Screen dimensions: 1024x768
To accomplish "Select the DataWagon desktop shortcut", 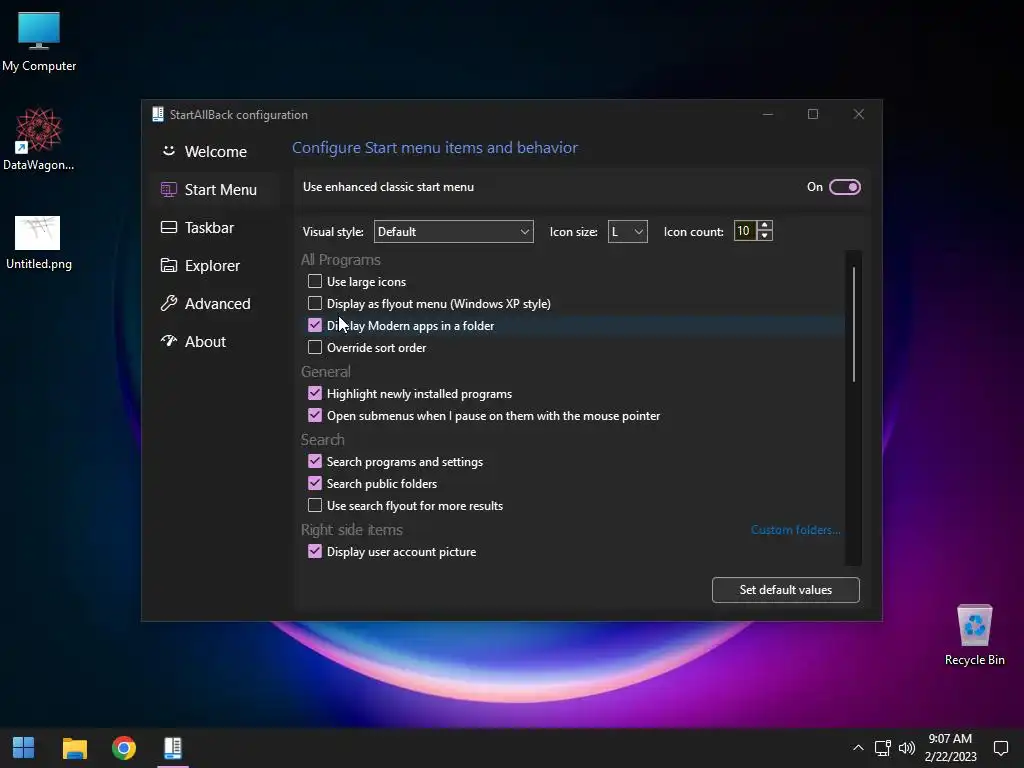I will (x=39, y=139).
